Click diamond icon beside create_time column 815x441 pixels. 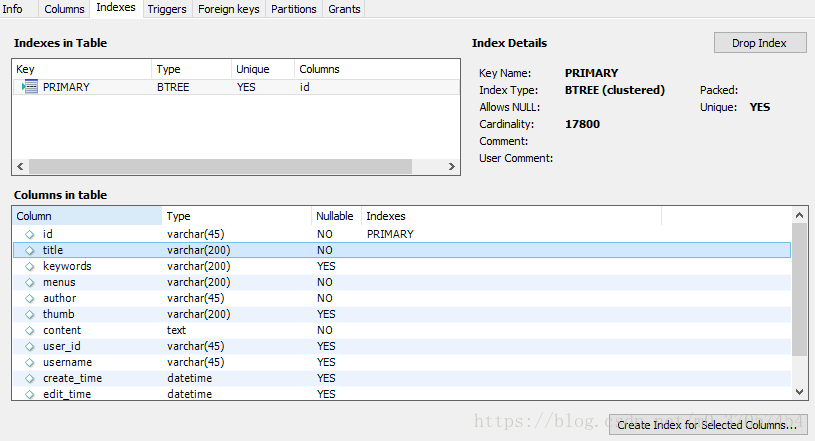click(30, 379)
